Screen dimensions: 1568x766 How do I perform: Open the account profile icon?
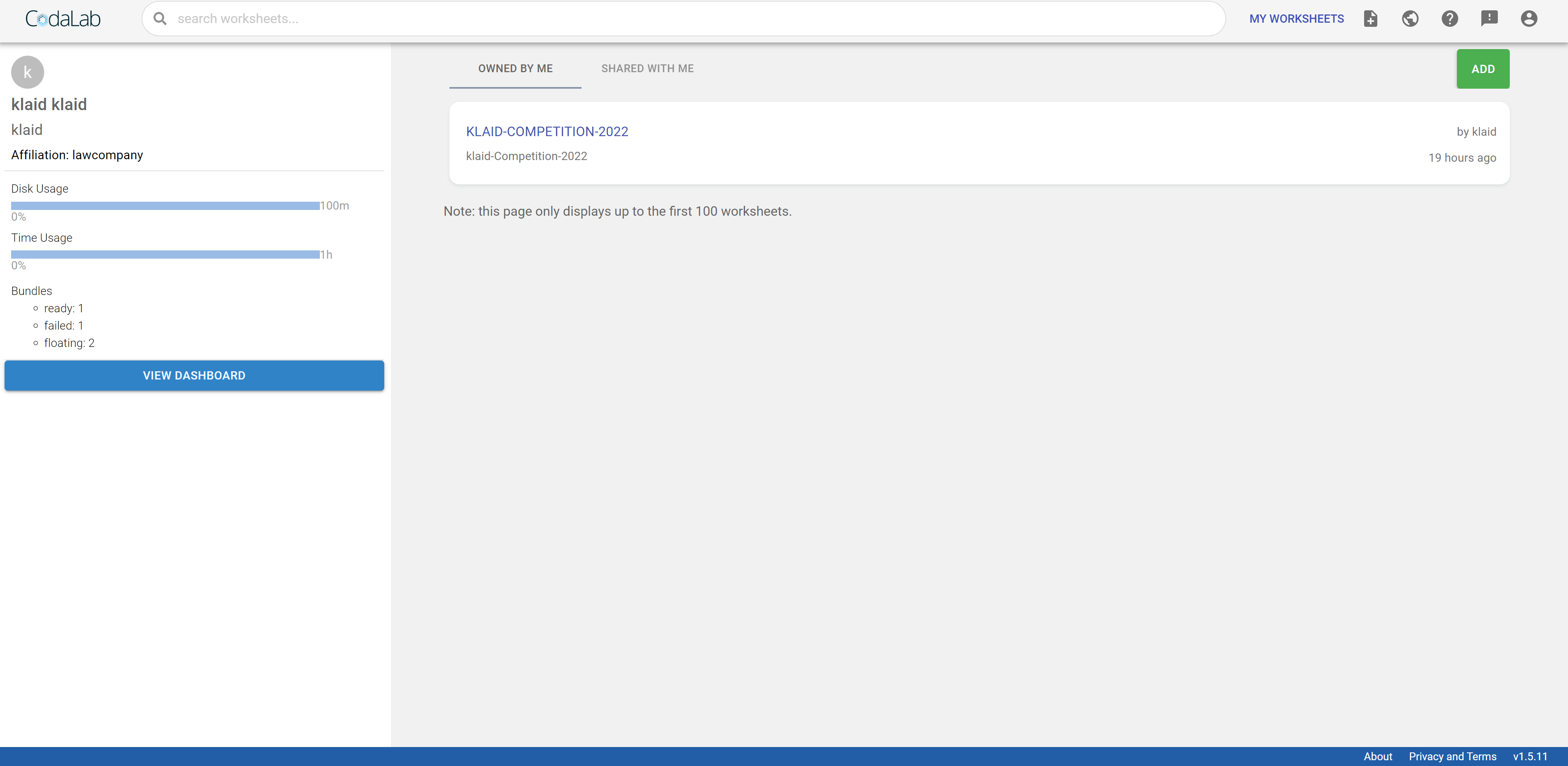coord(1528,19)
